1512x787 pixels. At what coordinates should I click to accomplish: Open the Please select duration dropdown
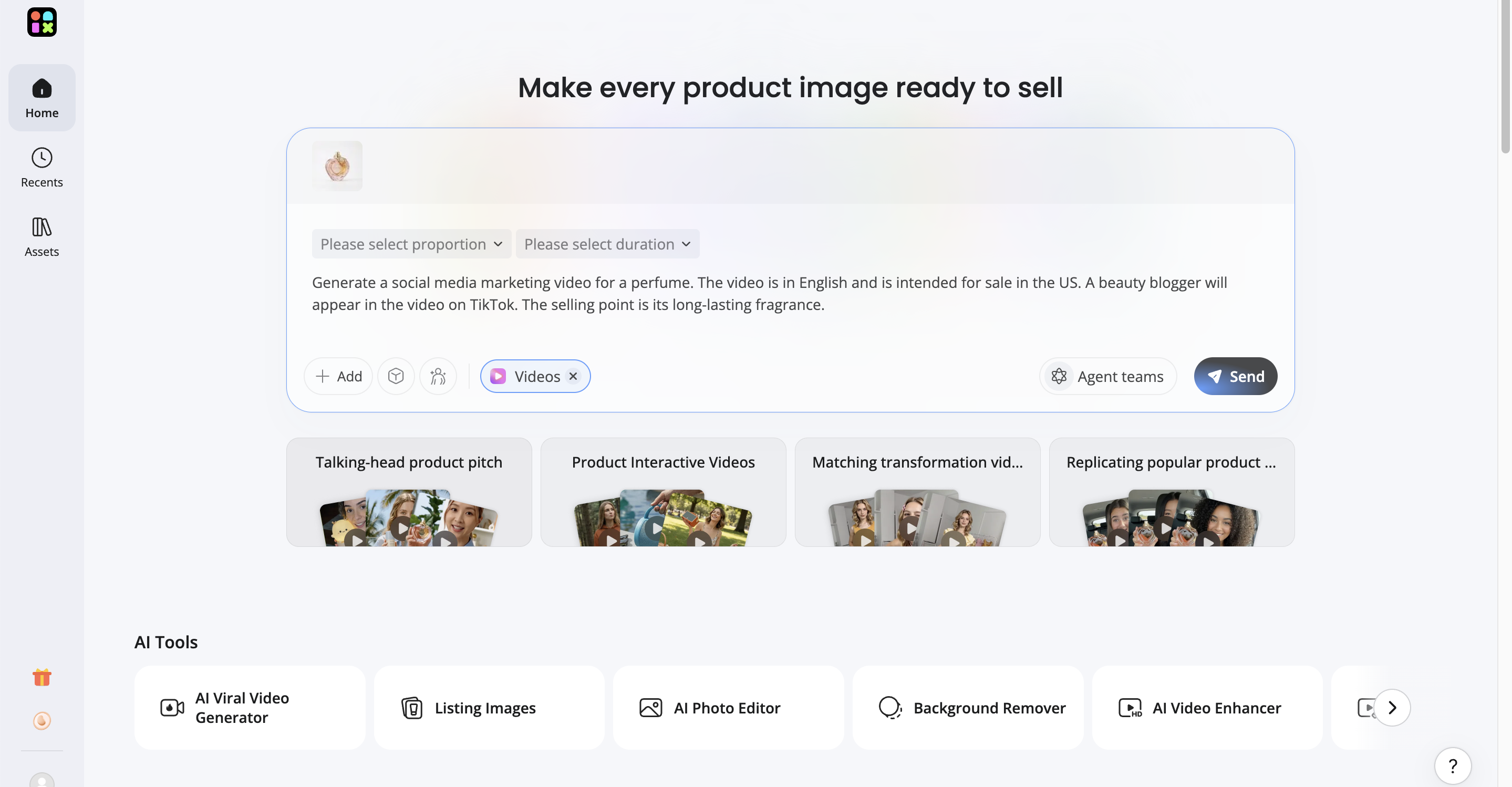pyautogui.click(x=607, y=244)
